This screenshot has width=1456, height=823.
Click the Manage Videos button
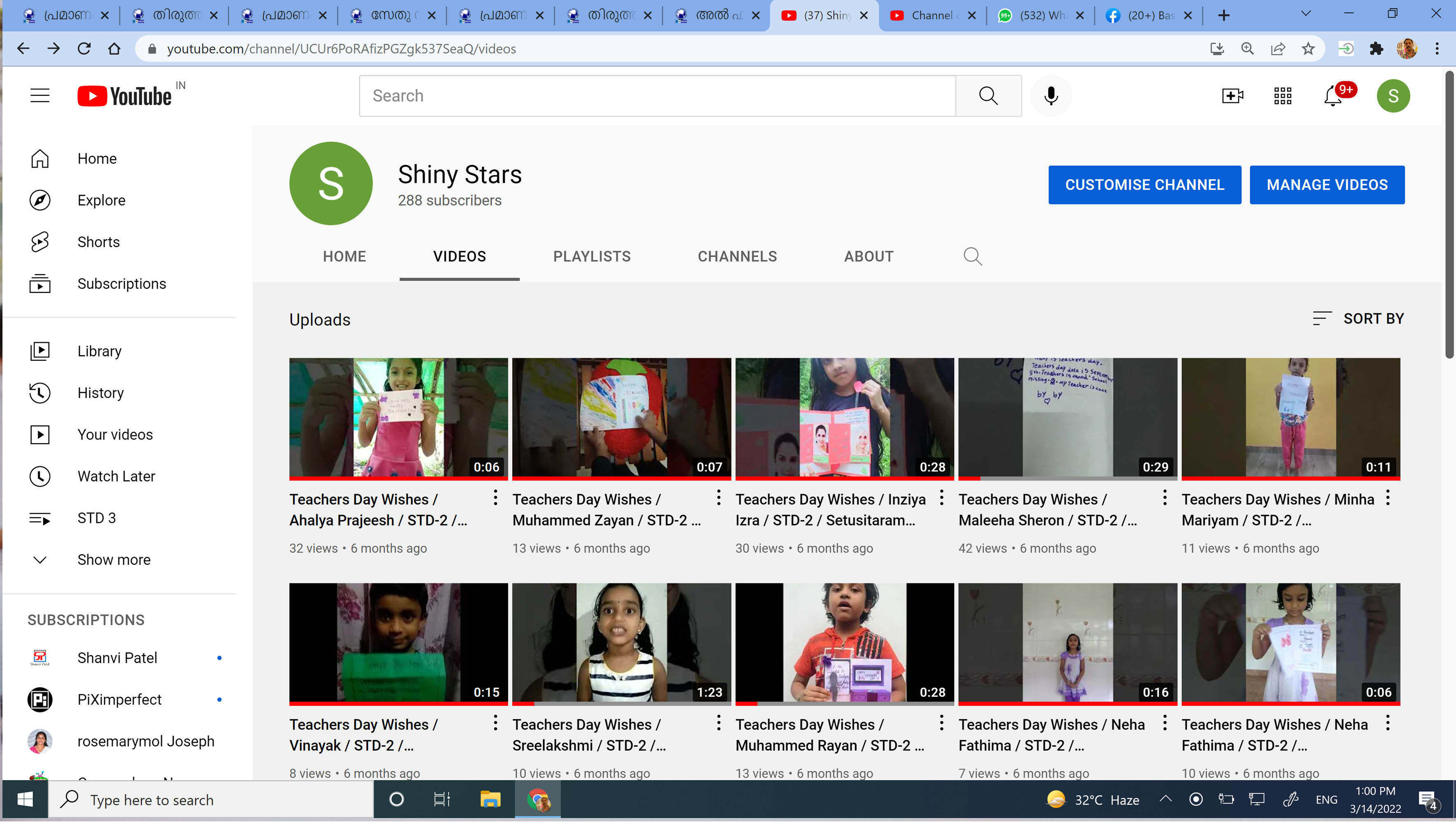tap(1327, 185)
